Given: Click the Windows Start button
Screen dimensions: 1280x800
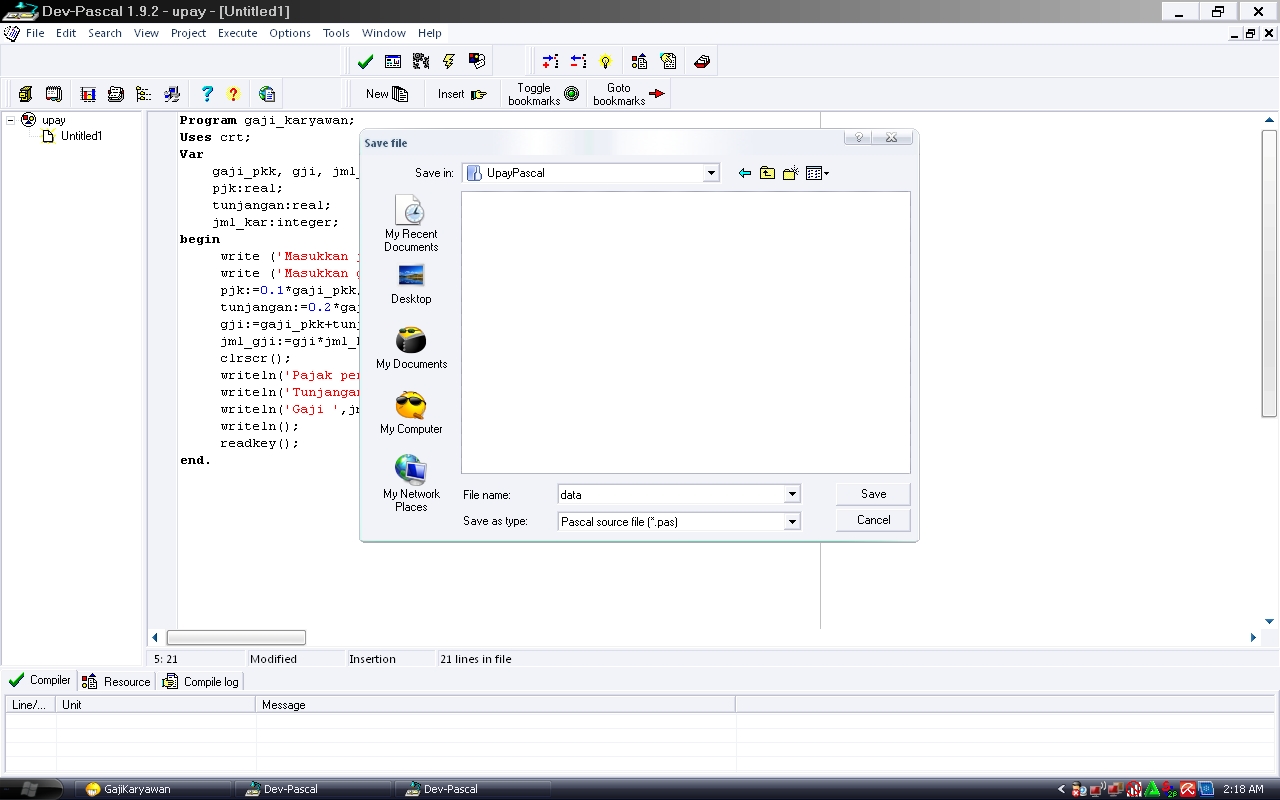Looking at the screenshot, I should pyautogui.click(x=30, y=789).
